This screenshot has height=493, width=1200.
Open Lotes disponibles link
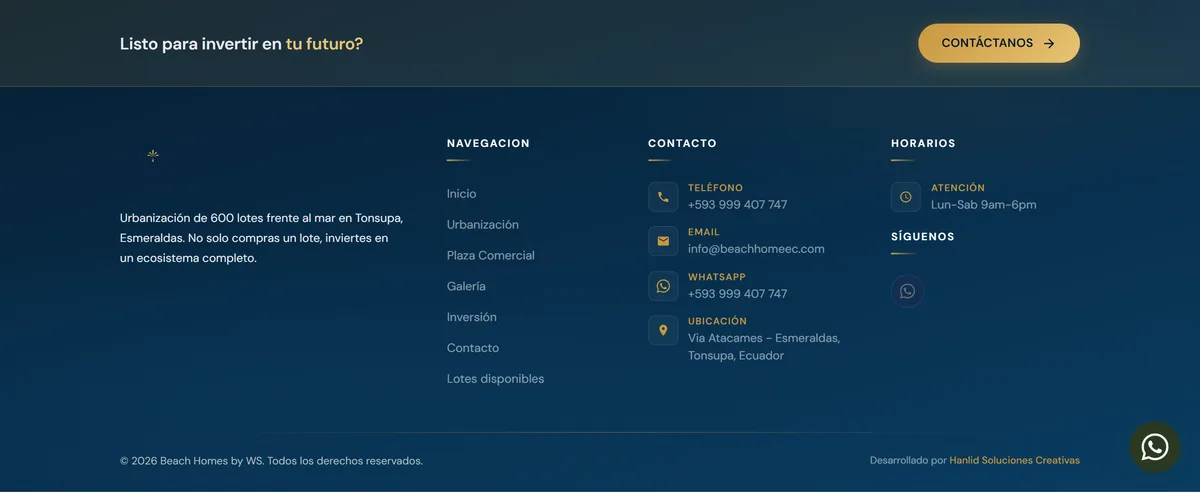point(496,379)
